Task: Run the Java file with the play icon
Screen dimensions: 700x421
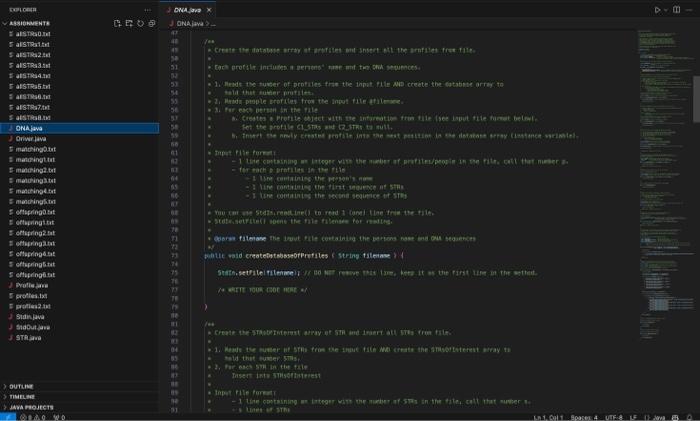Action: (657, 10)
